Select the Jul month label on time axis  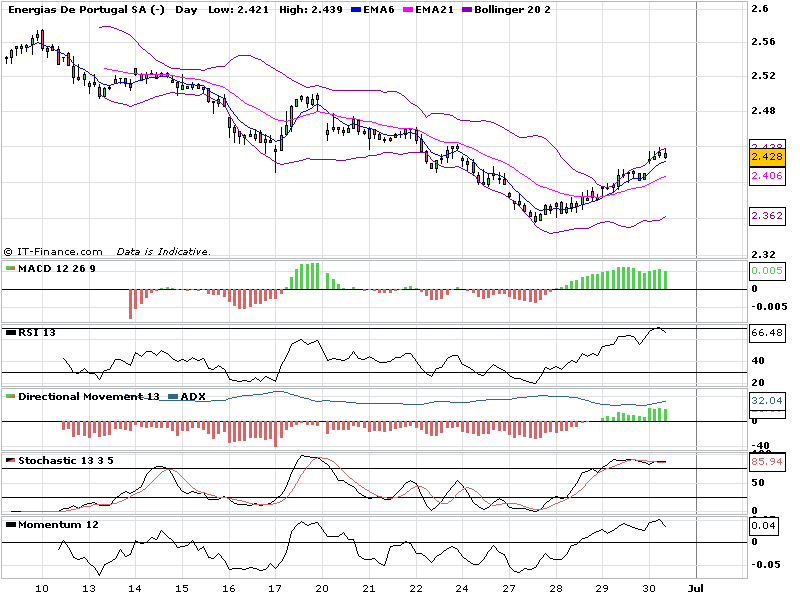click(695, 589)
